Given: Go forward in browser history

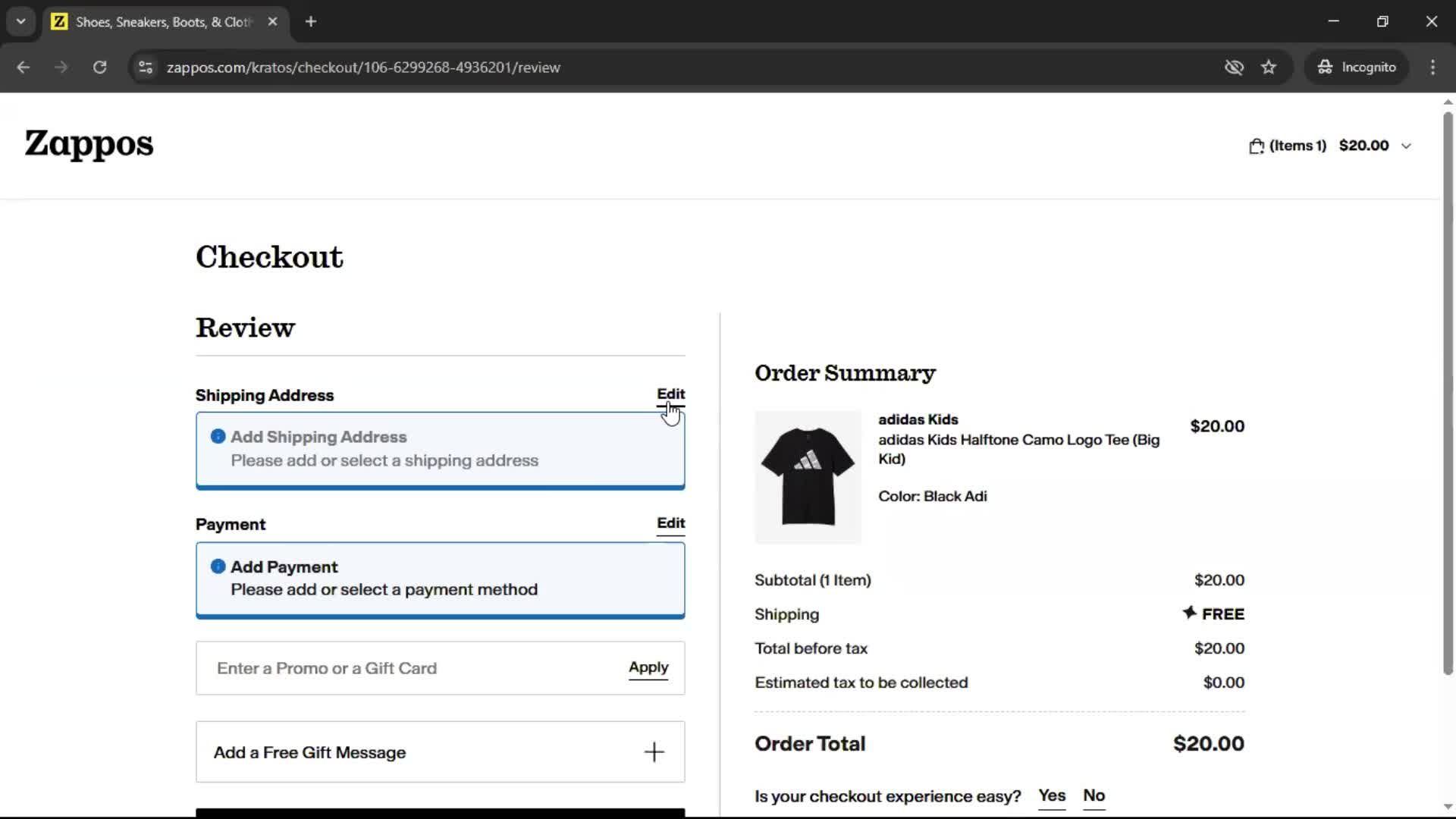Looking at the screenshot, I should [x=61, y=67].
